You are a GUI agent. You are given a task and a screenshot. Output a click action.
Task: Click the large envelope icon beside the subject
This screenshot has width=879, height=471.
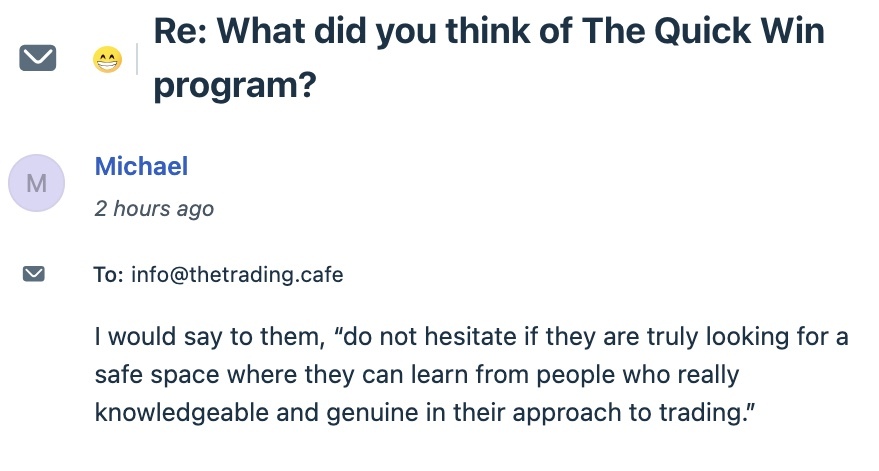(x=38, y=58)
